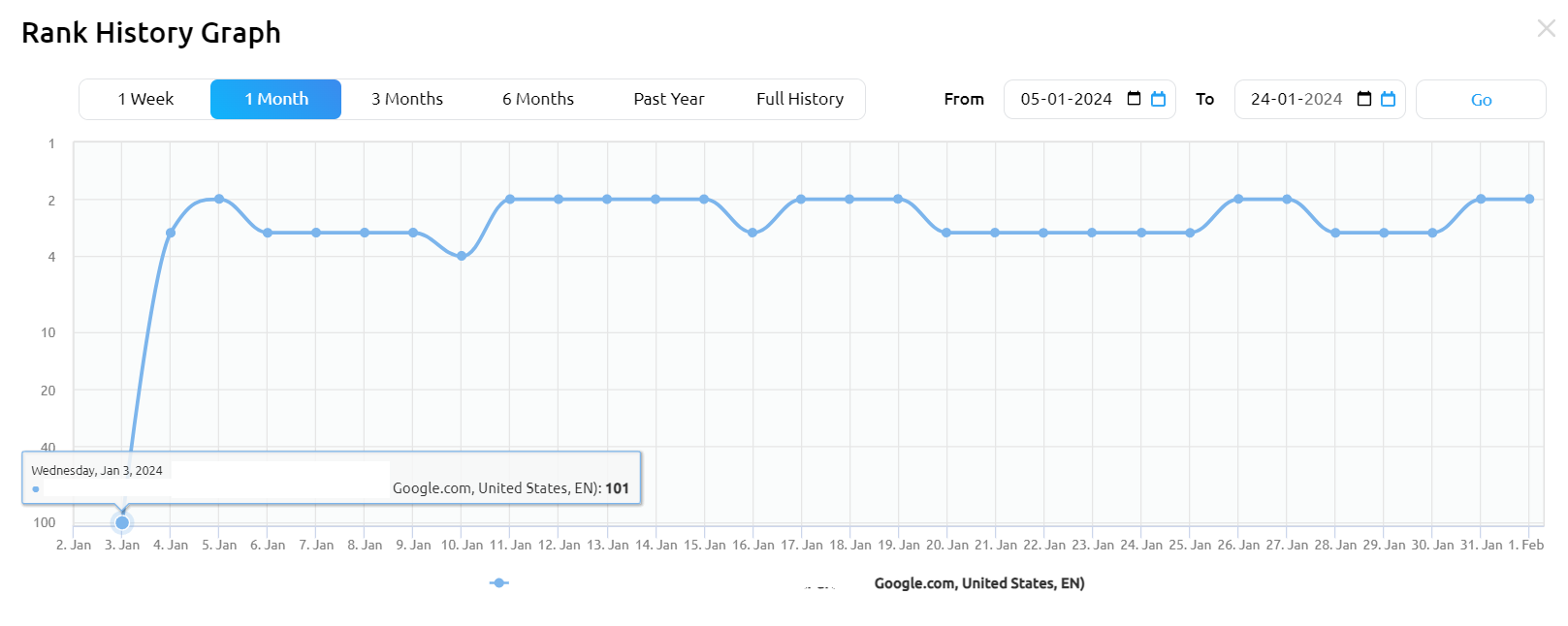Open the Full History view

click(800, 99)
